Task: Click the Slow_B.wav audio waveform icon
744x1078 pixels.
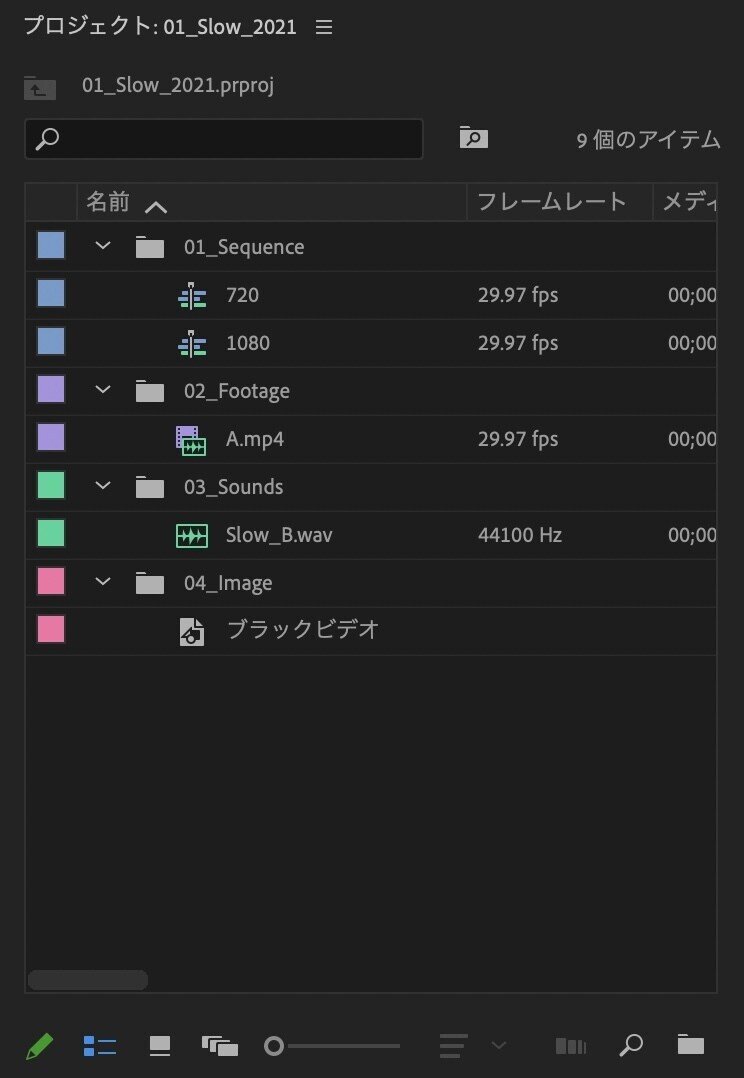Action: point(193,534)
